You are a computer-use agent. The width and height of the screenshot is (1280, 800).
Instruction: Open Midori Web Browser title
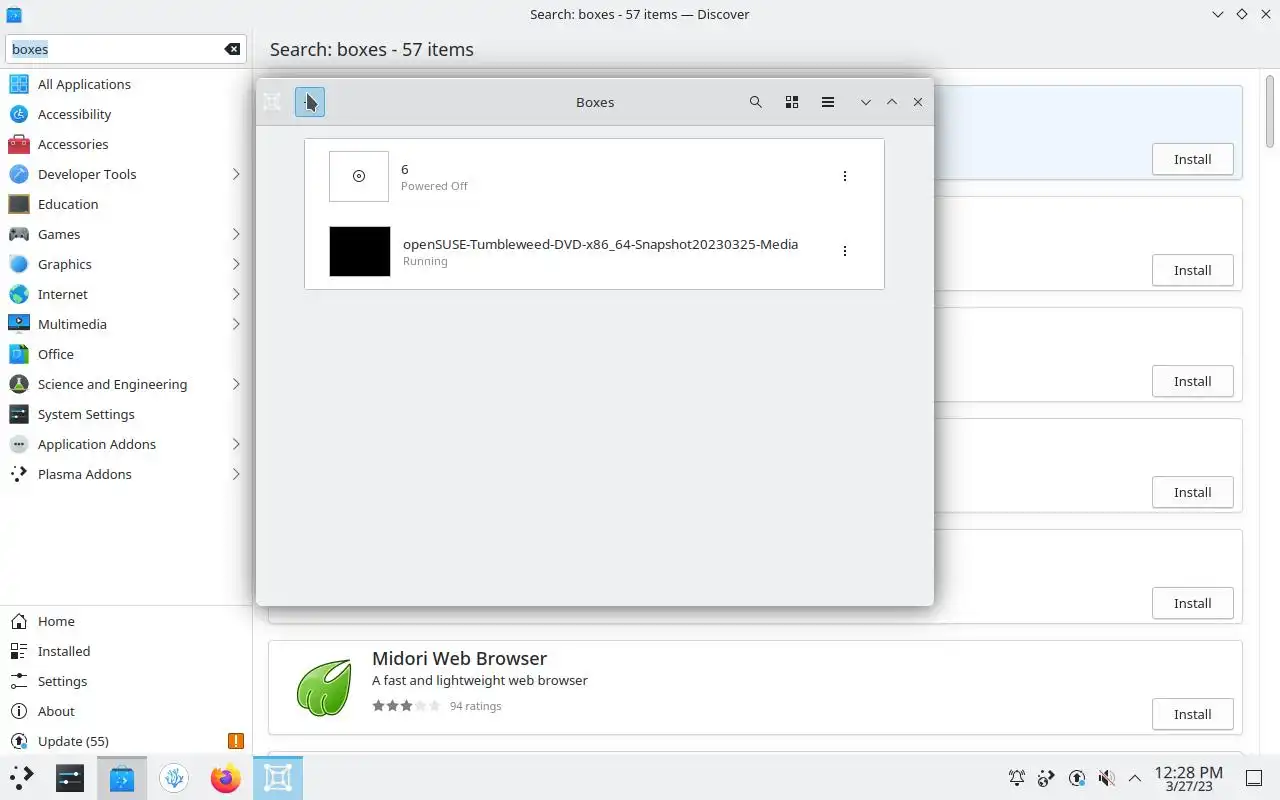[459, 658]
